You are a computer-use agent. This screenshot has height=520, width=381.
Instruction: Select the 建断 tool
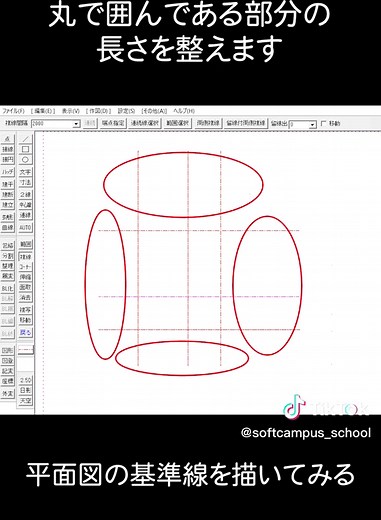tap(8, 194)
